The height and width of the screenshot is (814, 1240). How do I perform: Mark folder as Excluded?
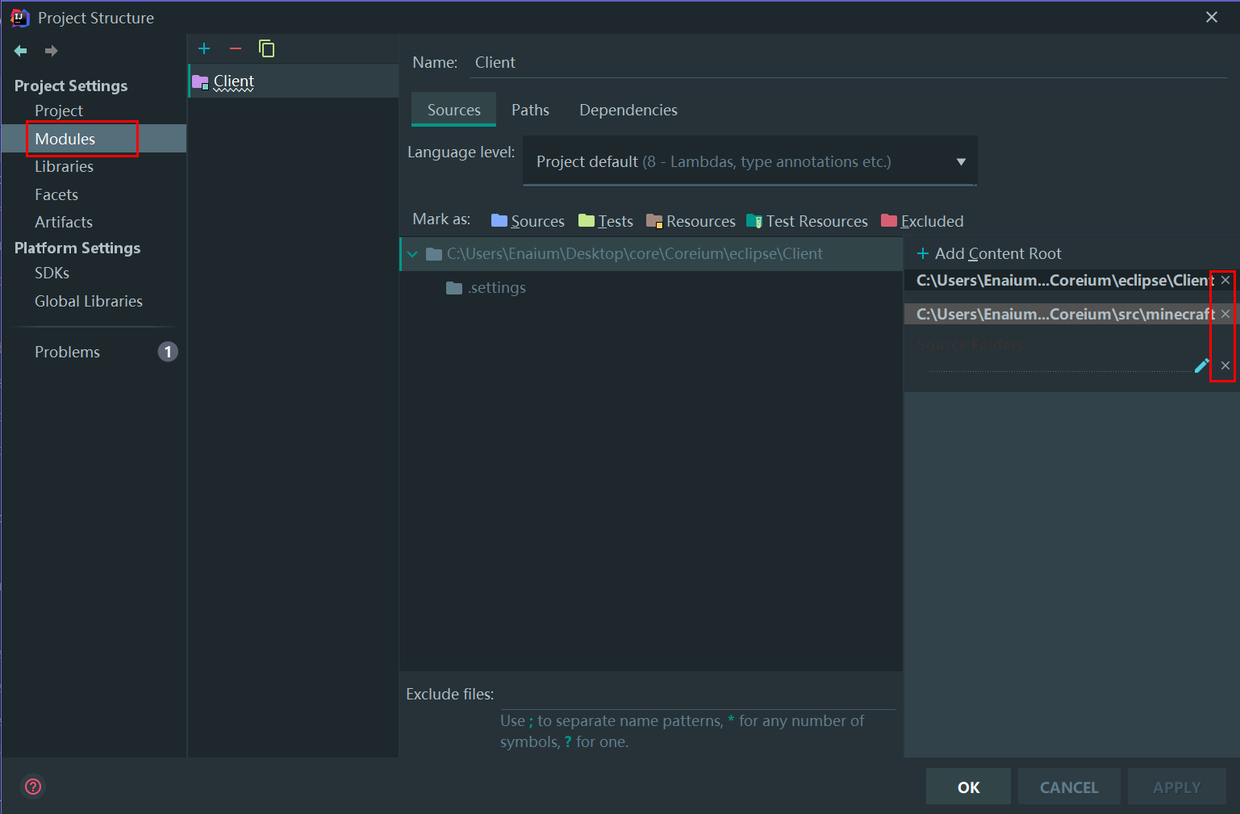(922, 221)
